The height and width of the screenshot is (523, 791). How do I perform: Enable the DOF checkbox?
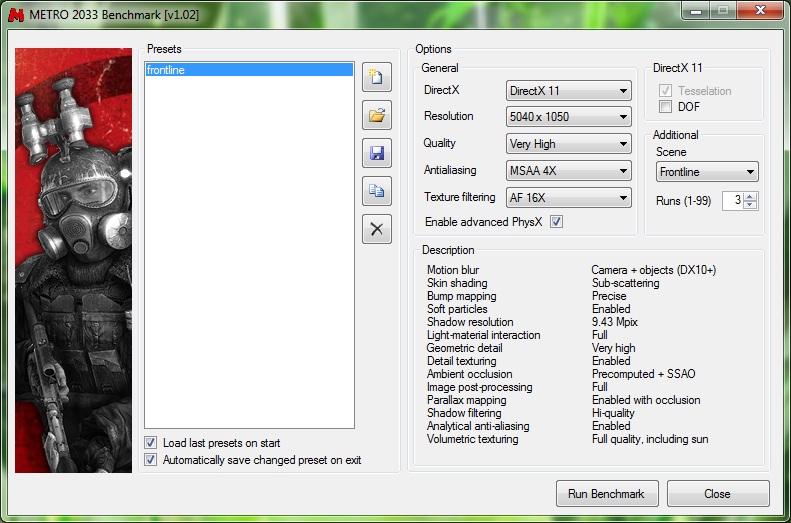(x=666, y=107)
